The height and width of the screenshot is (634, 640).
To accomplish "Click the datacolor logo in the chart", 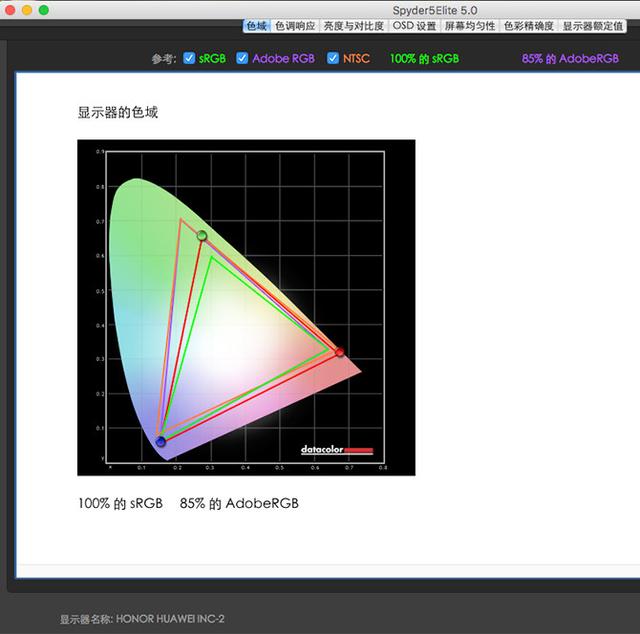I will [x=337, y=449].
